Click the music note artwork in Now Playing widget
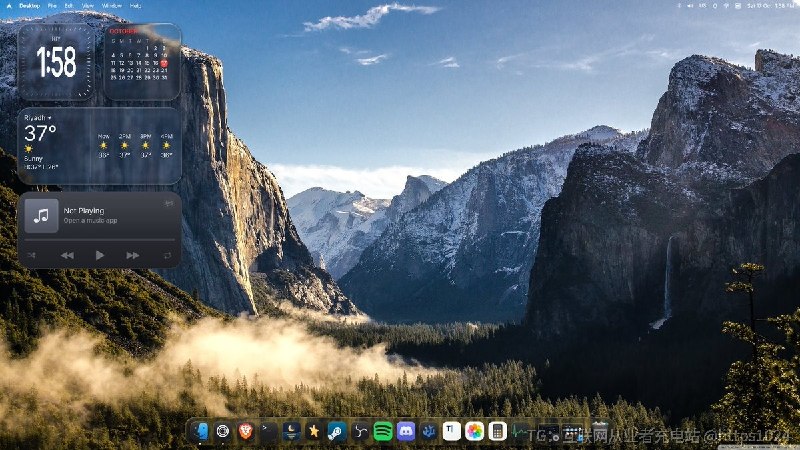Viewport: 800px width, 450px height. click(x=41, y=216)
